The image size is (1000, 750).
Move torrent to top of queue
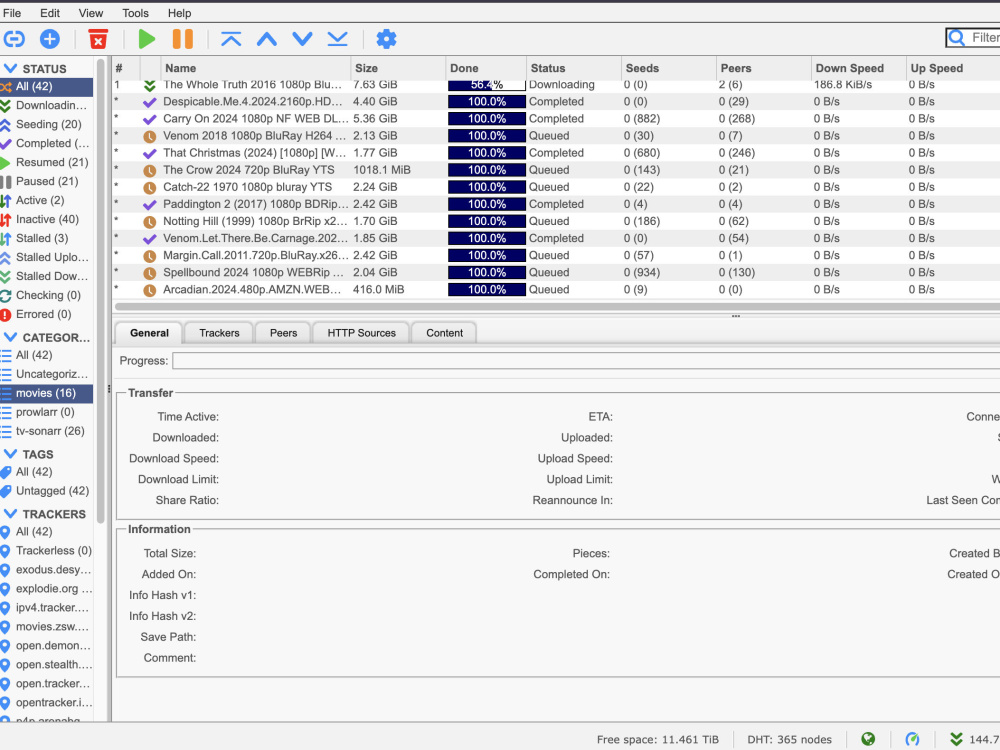tap(231, 39)
